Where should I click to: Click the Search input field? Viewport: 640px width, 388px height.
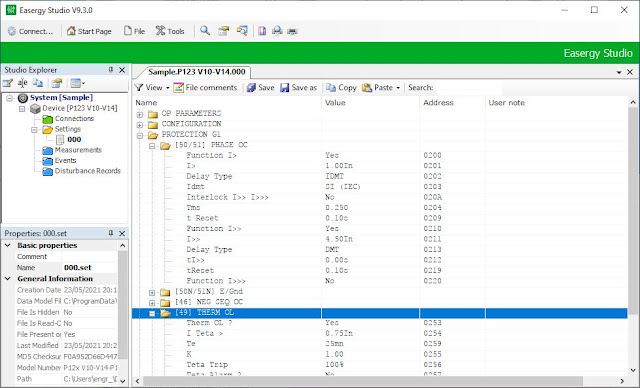468,87
